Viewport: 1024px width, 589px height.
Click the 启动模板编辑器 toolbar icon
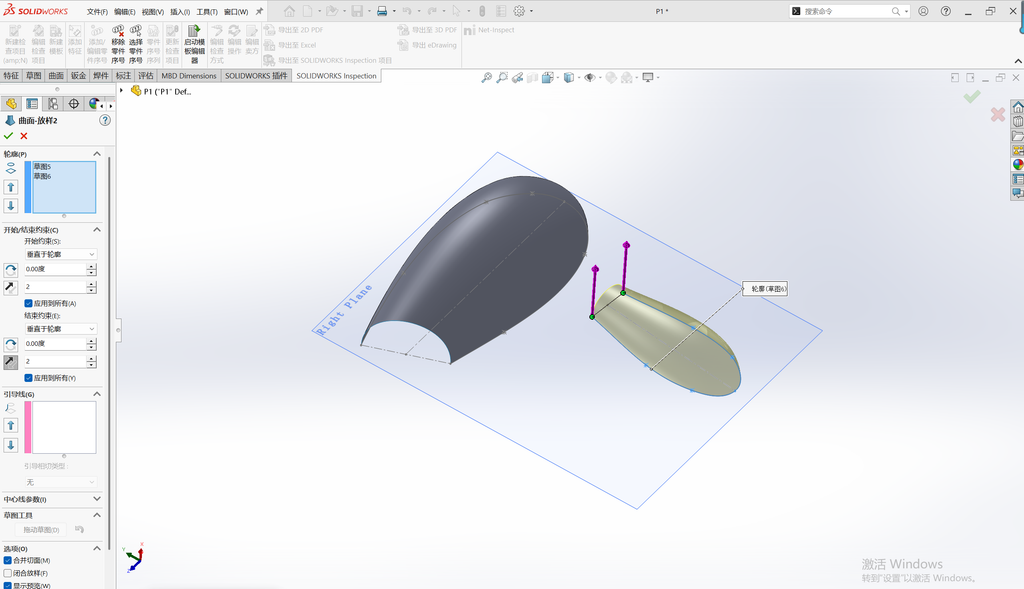tap(194, 44)
